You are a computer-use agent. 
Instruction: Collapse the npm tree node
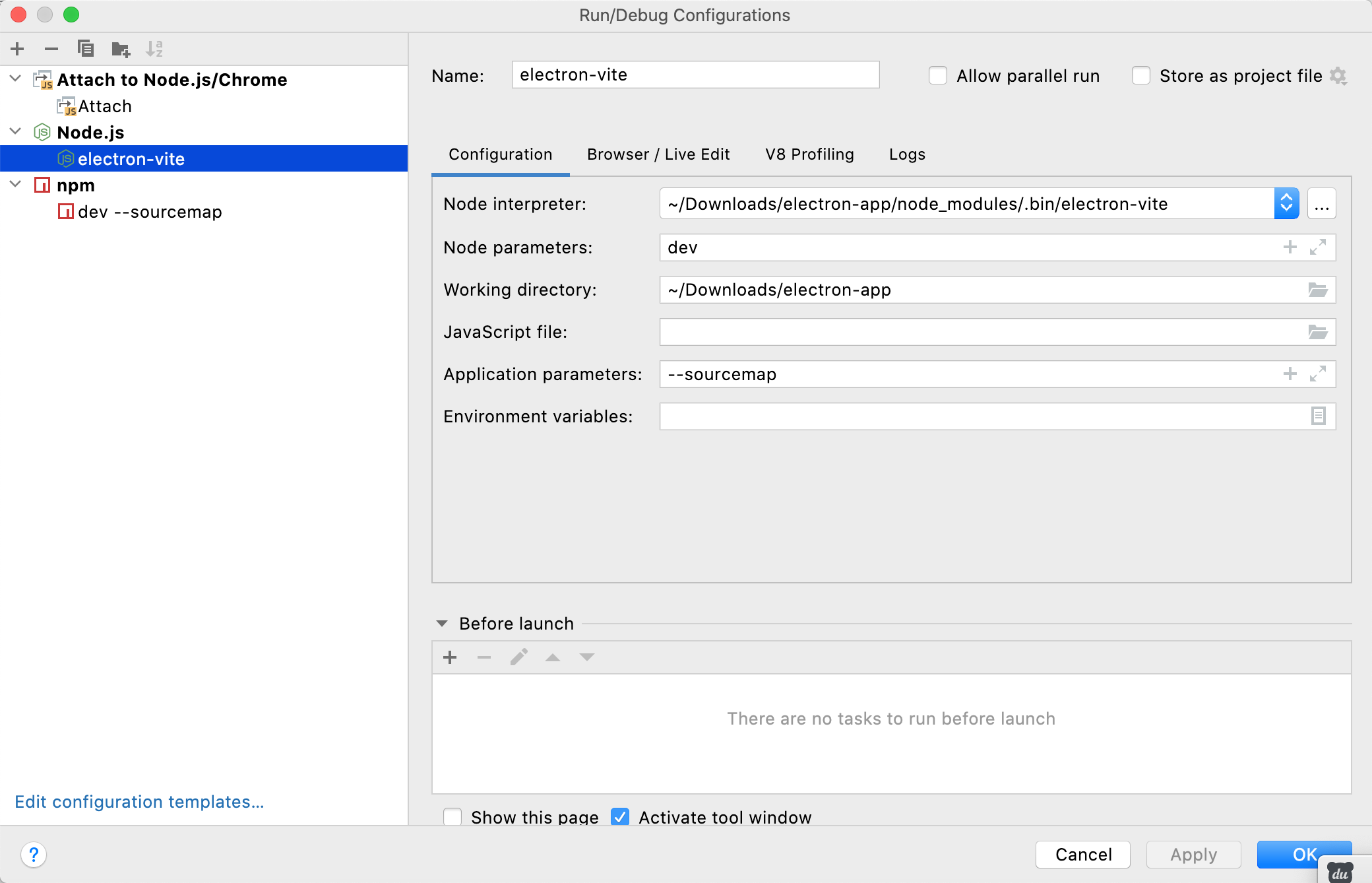(16, 185)
